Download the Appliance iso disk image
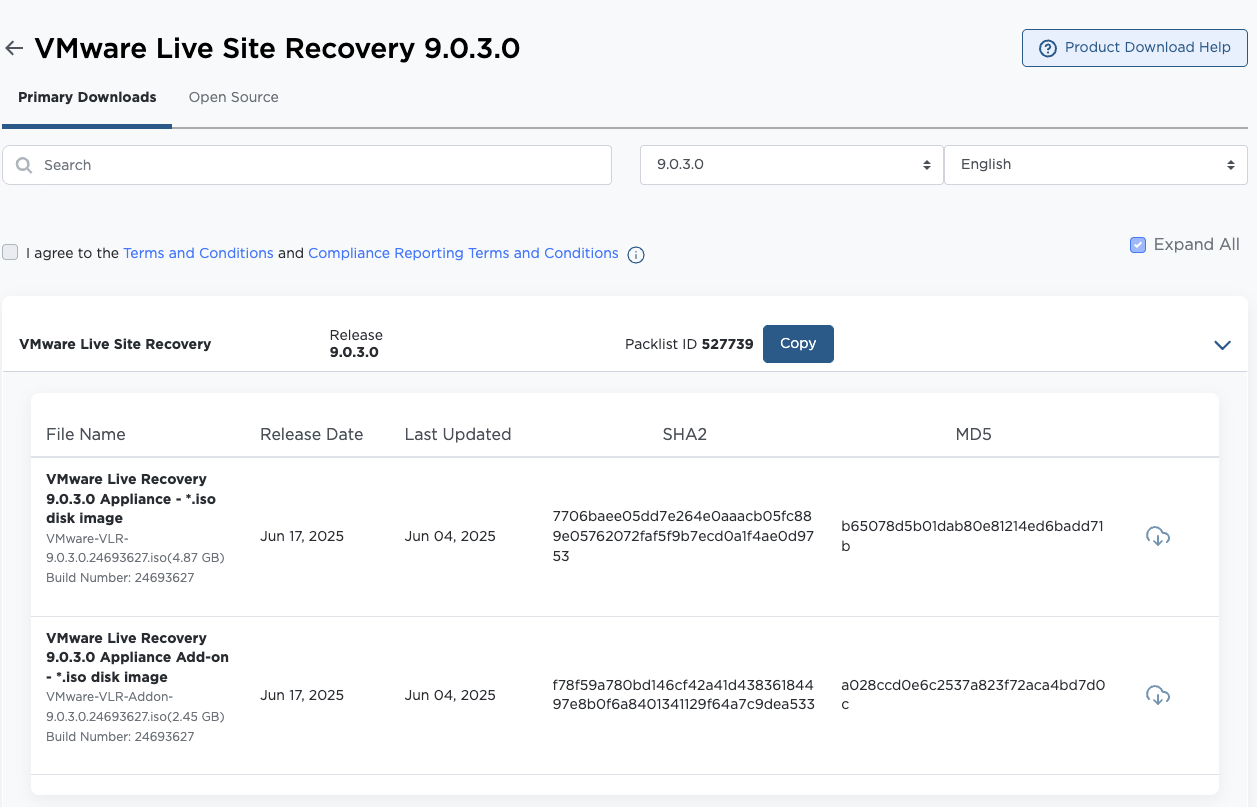The width and height of the screenshot is (1257, 807). coord(1157,536)
